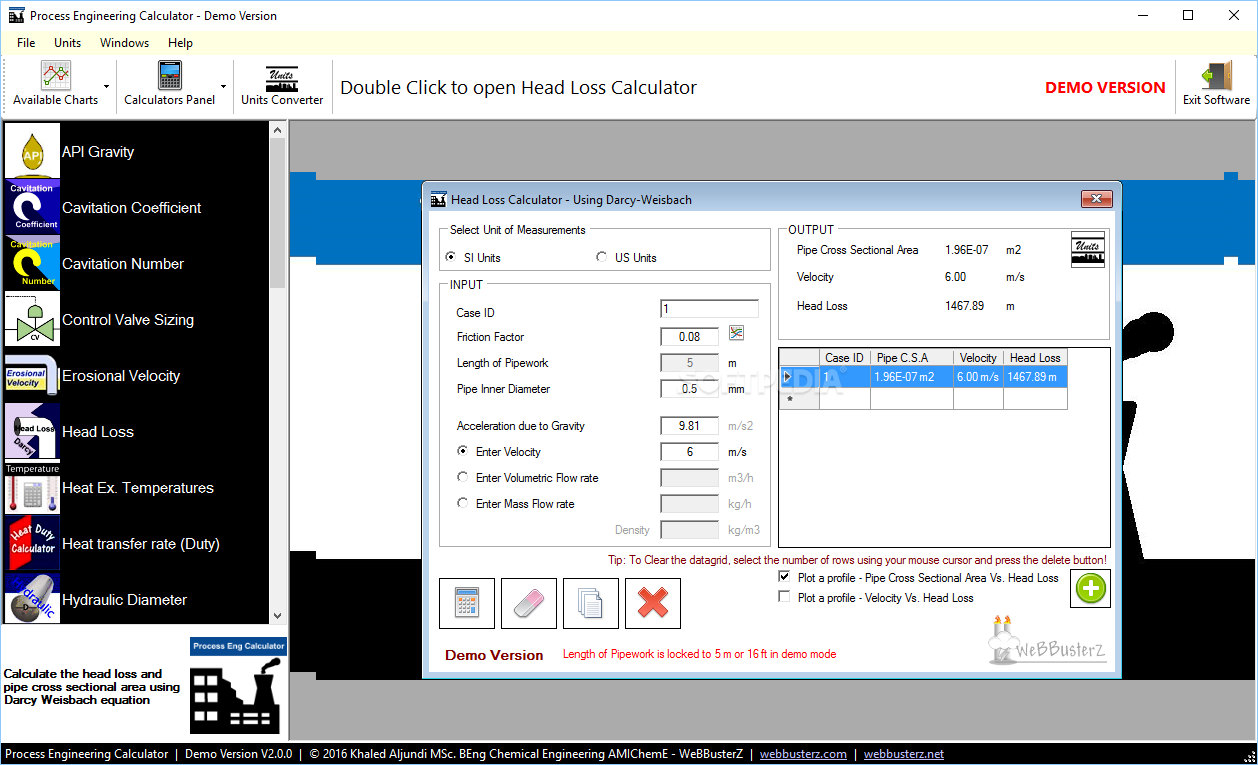Click the Copy results pages button
Image resolution: width=1258 pixels, height=765 pixels.
[591, 603]
